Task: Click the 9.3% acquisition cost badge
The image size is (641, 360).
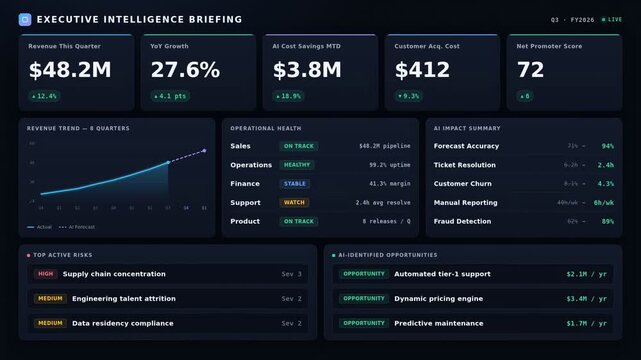Action: click(x=408, y=96)
